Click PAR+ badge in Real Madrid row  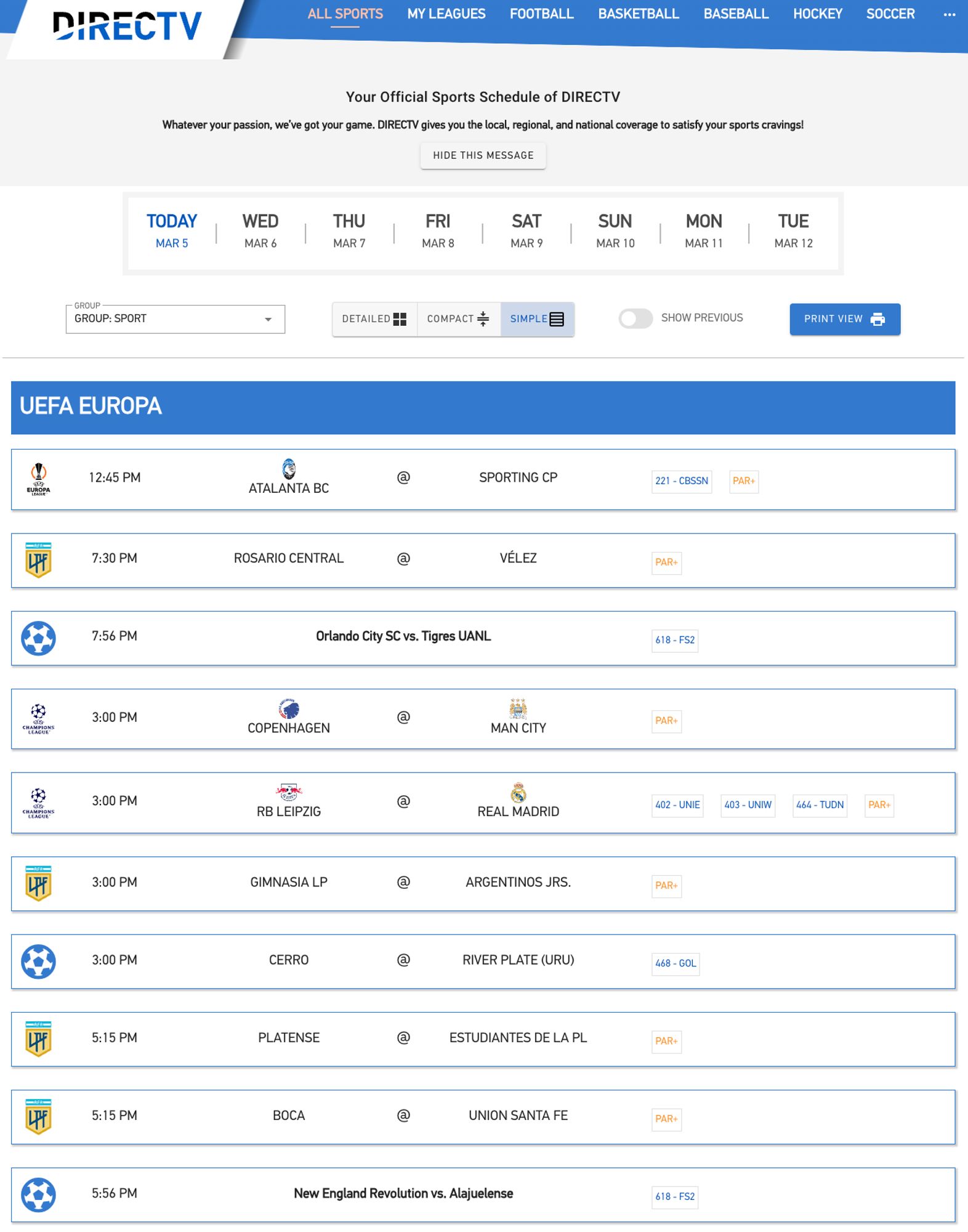pyautogui.click(x=879, y=805)
